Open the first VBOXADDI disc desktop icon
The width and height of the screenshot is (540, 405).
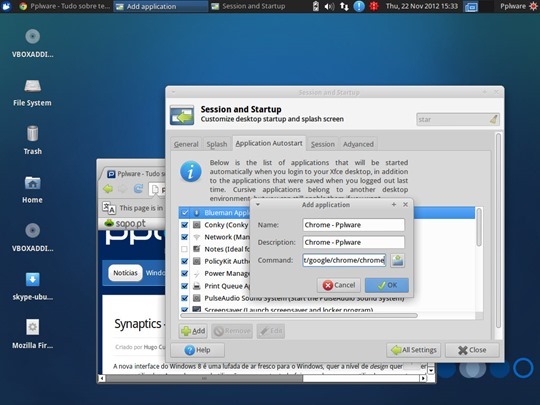pyautogui.click(x=32, y=37)
